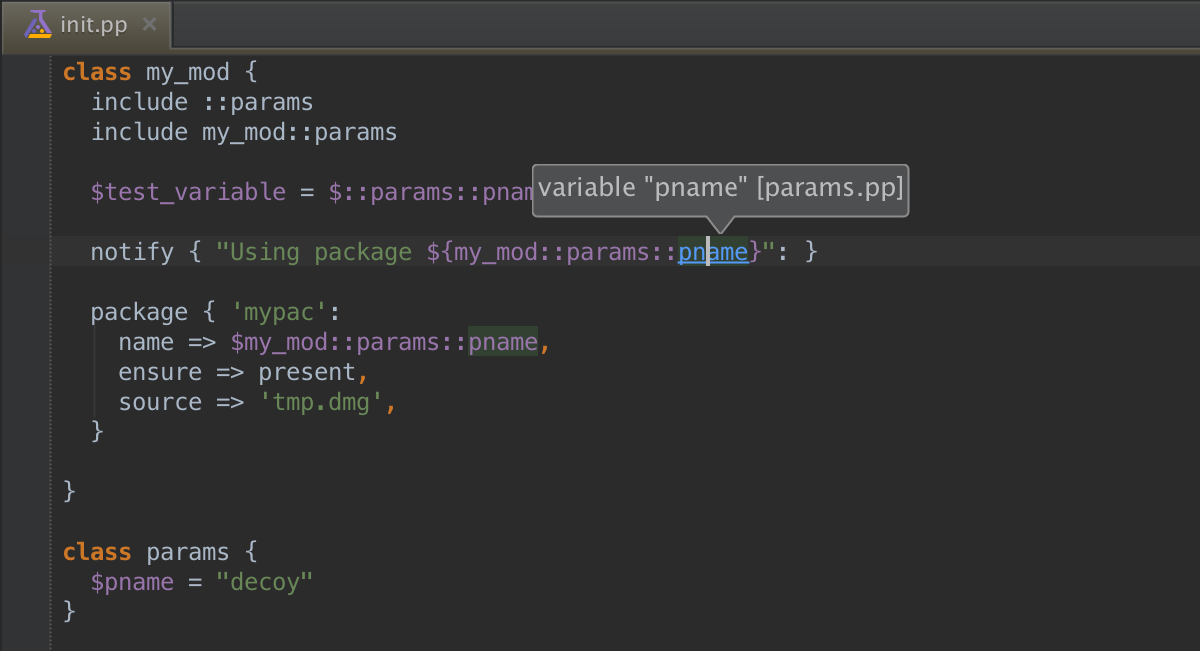Click the my_mod class name

188,72
